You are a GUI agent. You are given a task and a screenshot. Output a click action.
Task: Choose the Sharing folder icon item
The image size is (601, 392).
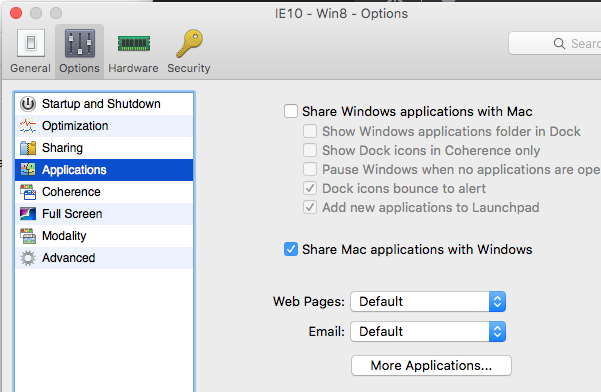(x=28, y=148)
